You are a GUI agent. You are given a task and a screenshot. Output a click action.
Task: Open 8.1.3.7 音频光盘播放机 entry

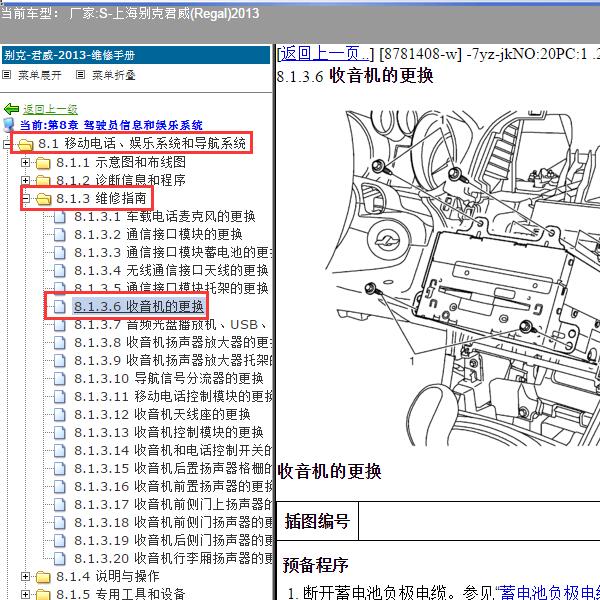click(171, 324)
